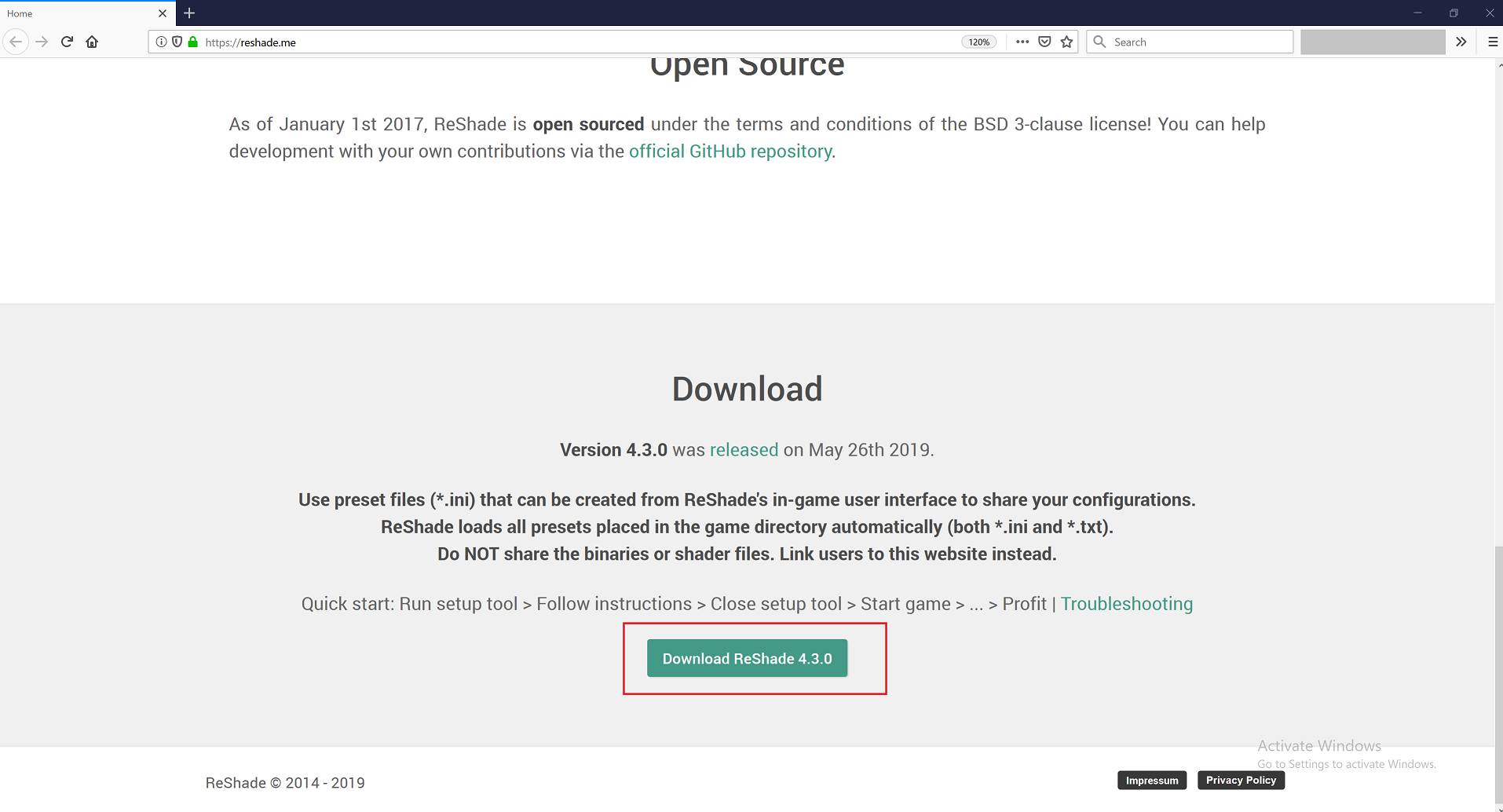The height and width of the screenshot is (812, 1503).
Task: Open the Impressum page
Action: point(1152,780)
